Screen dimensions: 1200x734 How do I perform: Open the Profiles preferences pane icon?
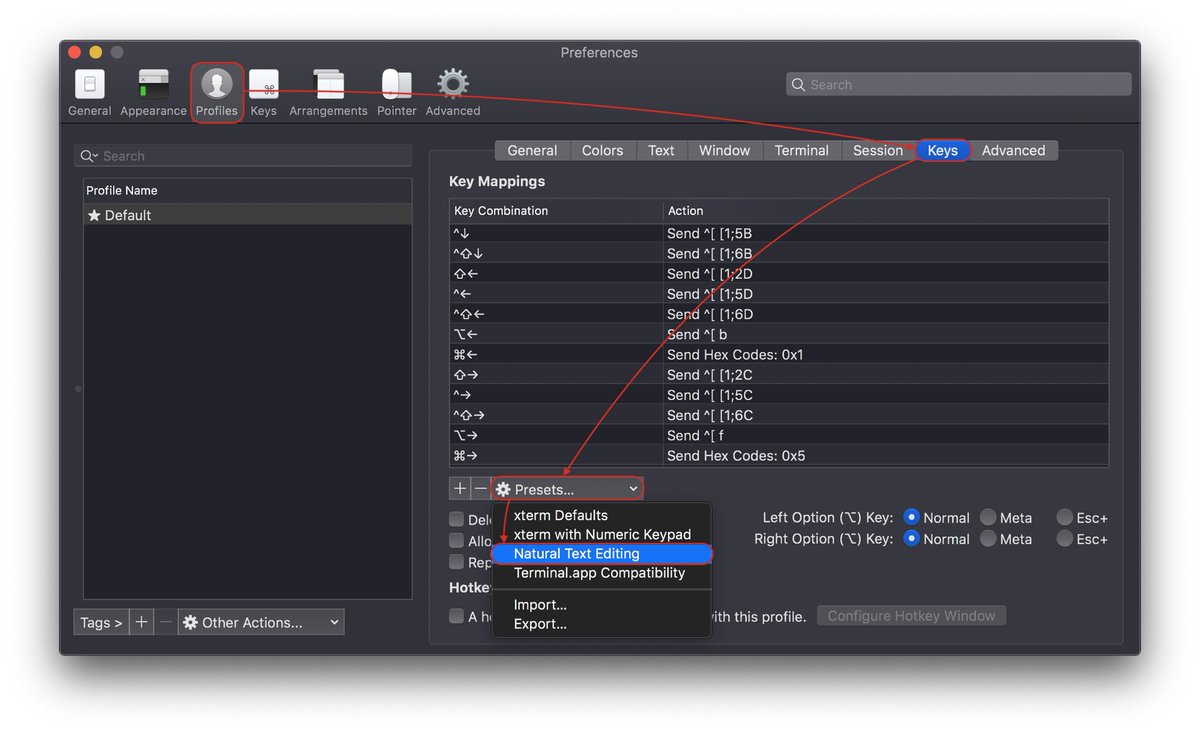coord(217,84)
